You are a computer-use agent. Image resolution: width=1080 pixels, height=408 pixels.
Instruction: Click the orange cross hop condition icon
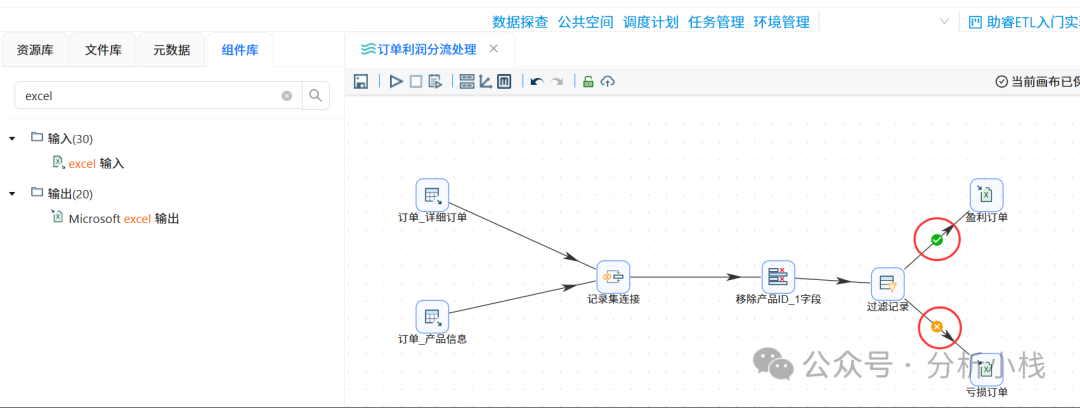937,327
